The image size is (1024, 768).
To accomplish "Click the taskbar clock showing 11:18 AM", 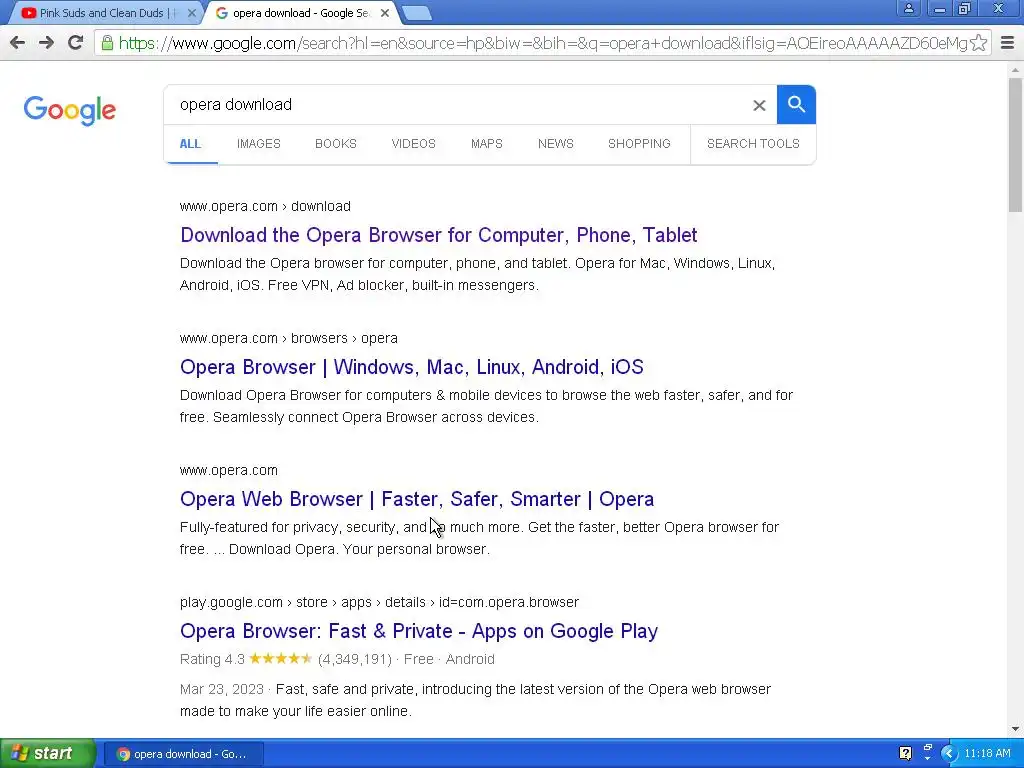I will (987, 754).
